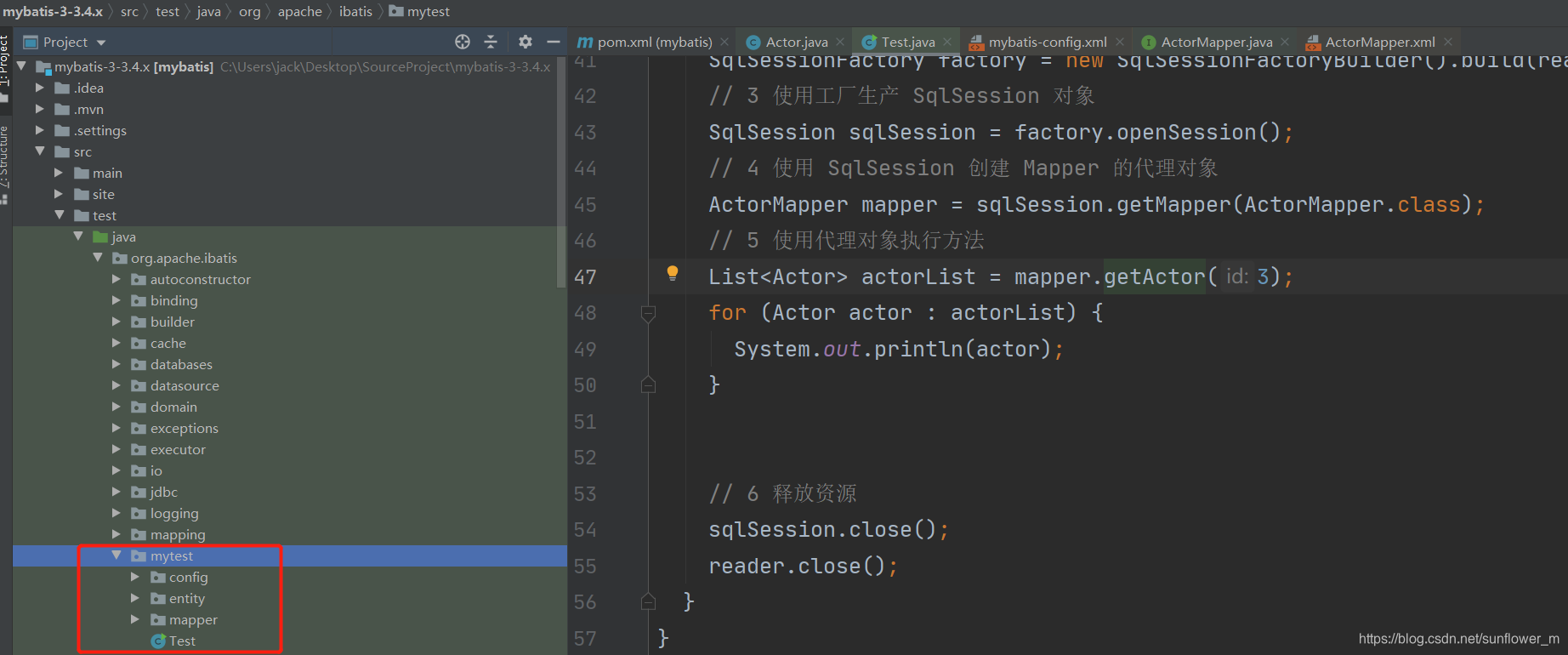Screen dimensions: 1568x655
Task: Expand the mapper package arrow
Action: [135, 619]
